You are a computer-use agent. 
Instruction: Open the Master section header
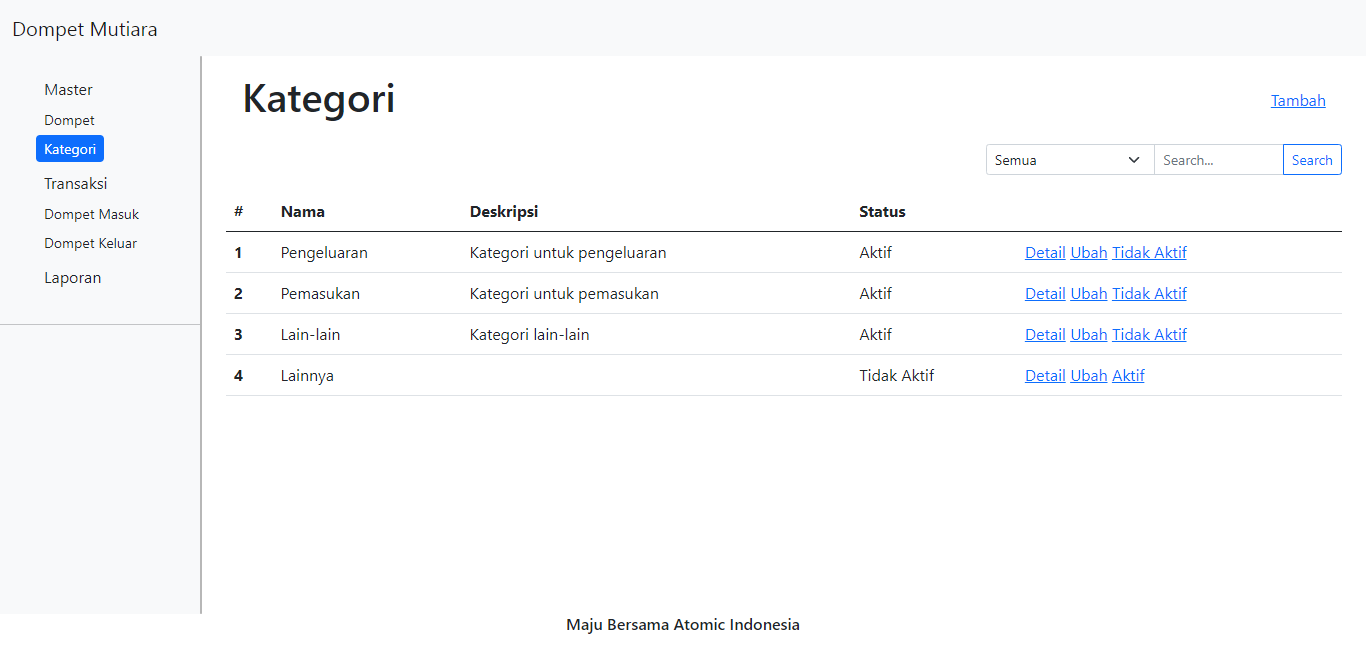tap(68, 89)
